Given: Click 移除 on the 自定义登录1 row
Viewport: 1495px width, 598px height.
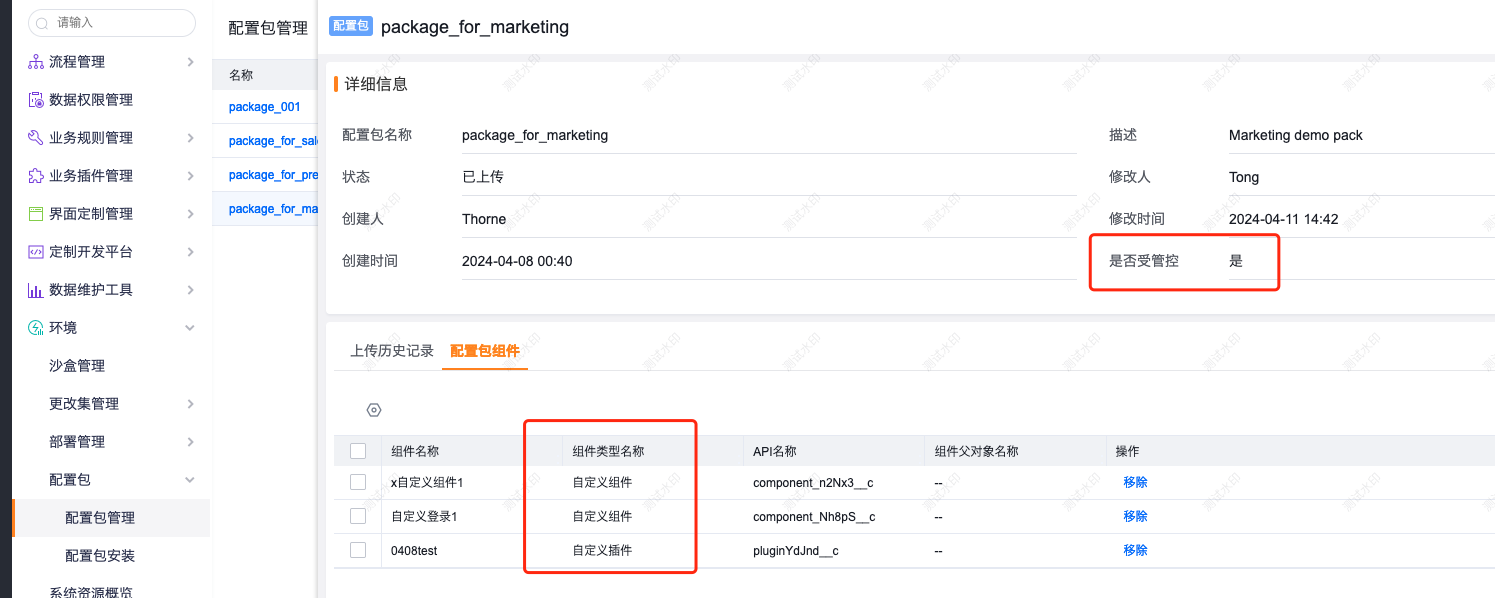Looking at the screenshot, I should coord(1134,516).
